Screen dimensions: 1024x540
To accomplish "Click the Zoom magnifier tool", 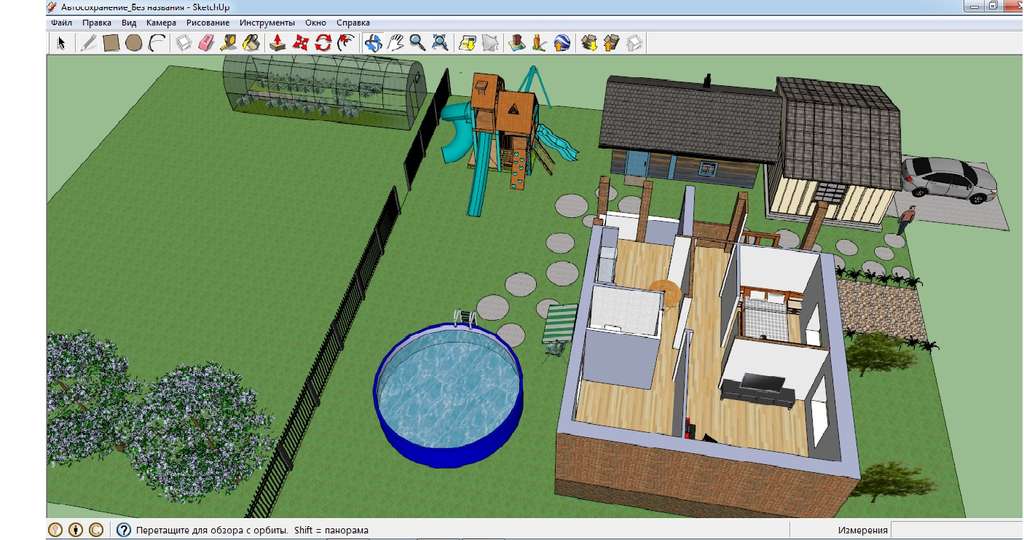I will 417,42.
